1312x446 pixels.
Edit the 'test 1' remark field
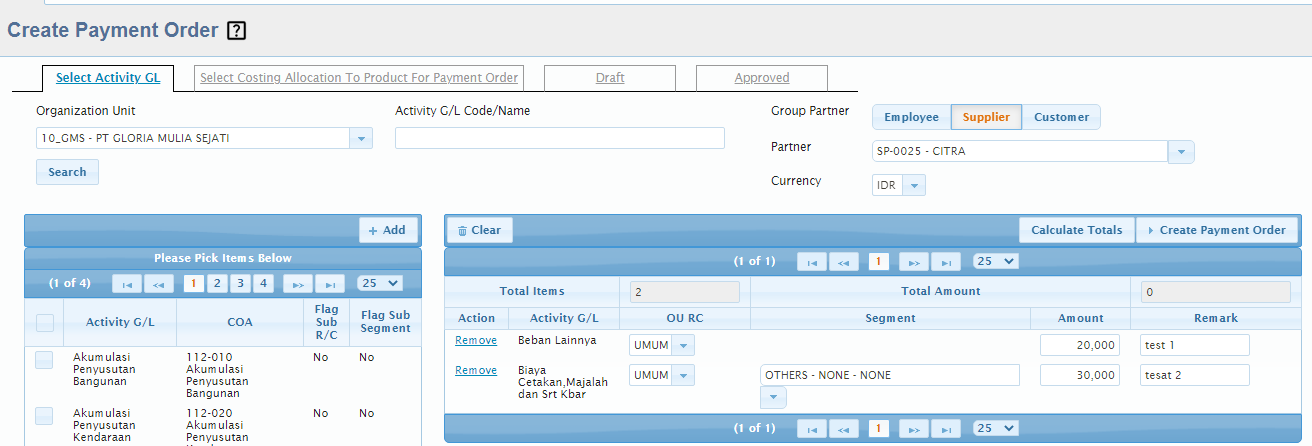tap(1195, 345)
